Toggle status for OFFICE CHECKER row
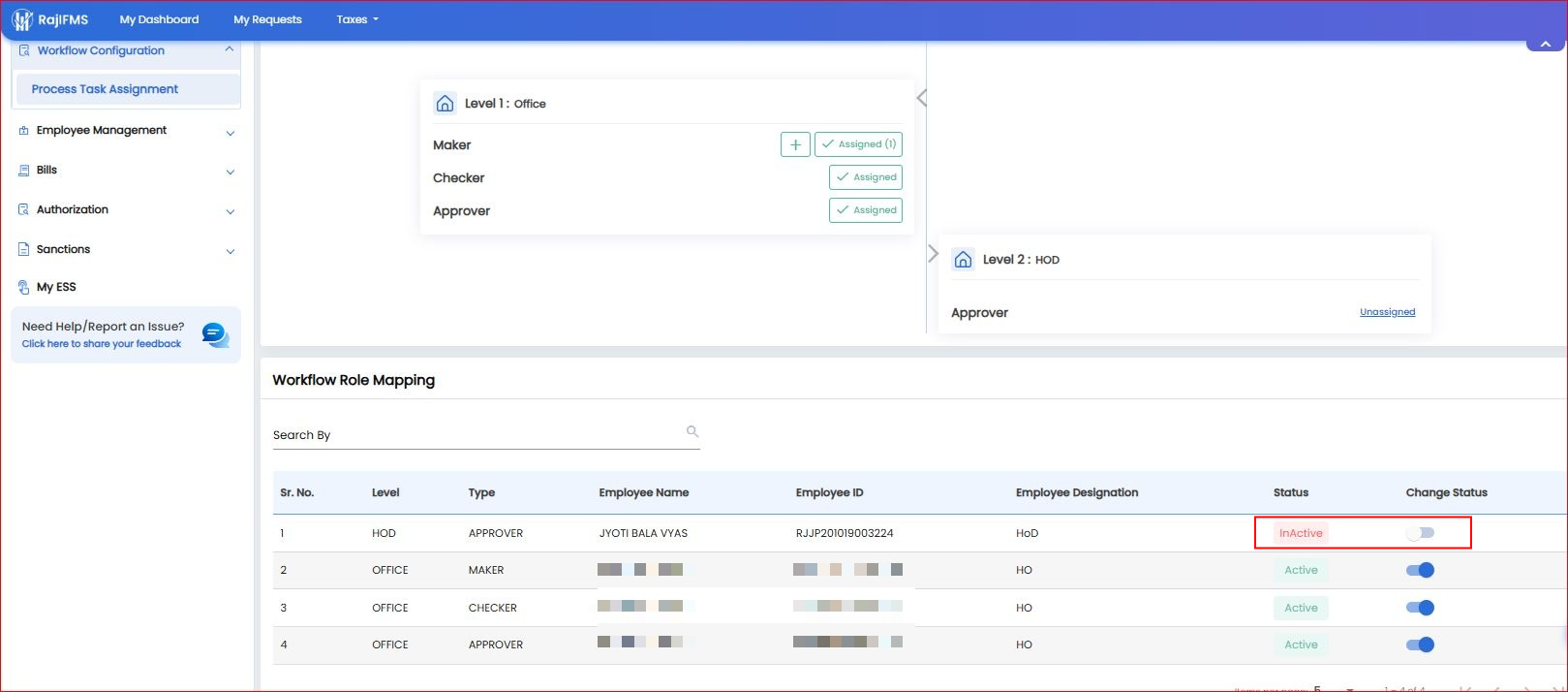Viewport: 1568px width, 692px height. pos(1420,608)
